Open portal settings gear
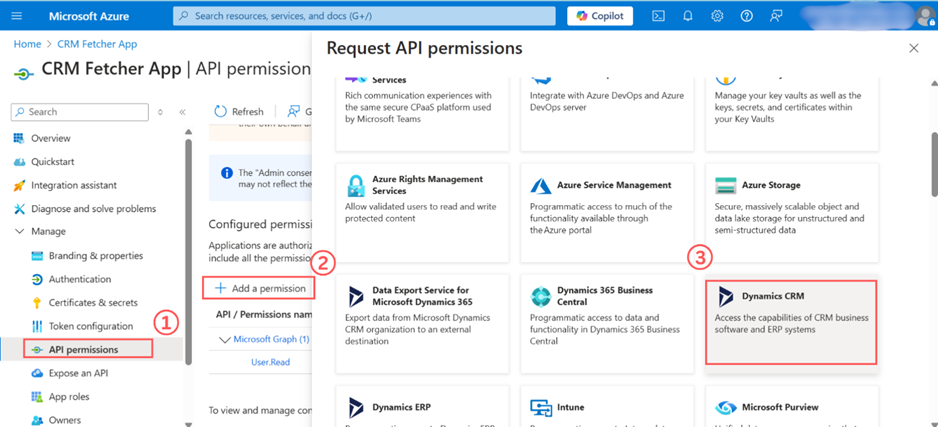This screenshot has width=938, height=427. click(x=717, y=16)
